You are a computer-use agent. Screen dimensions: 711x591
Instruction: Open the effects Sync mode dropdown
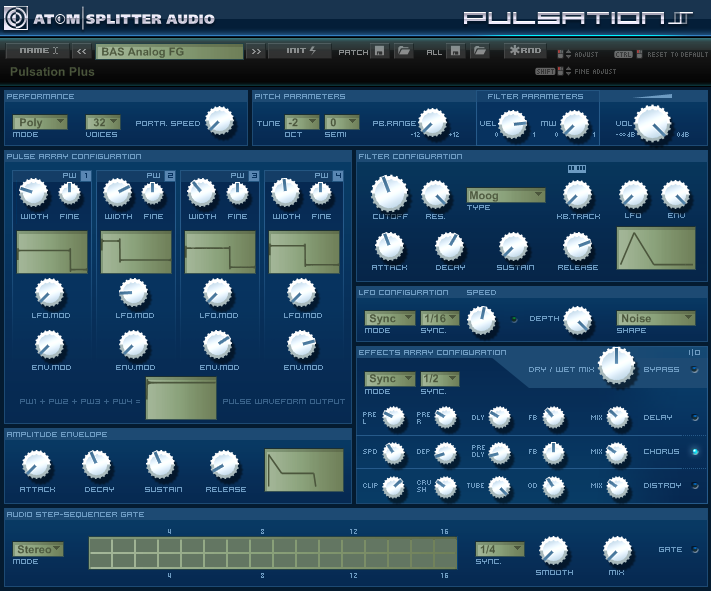390,378
